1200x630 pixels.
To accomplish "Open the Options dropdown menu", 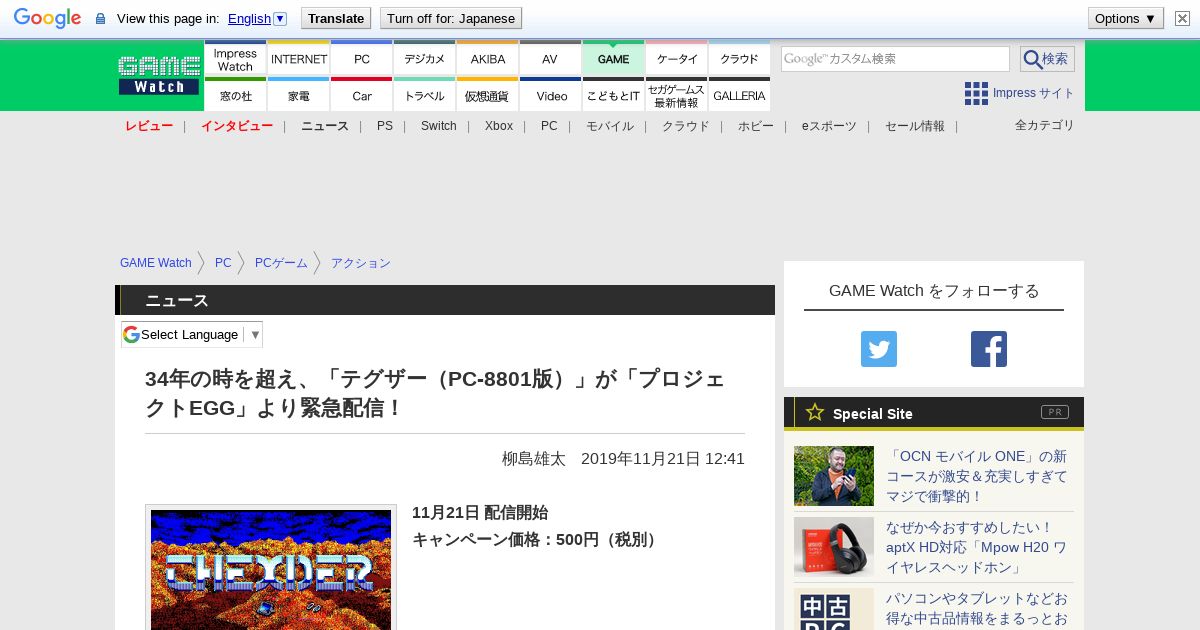I will [x=1126, y=18].
